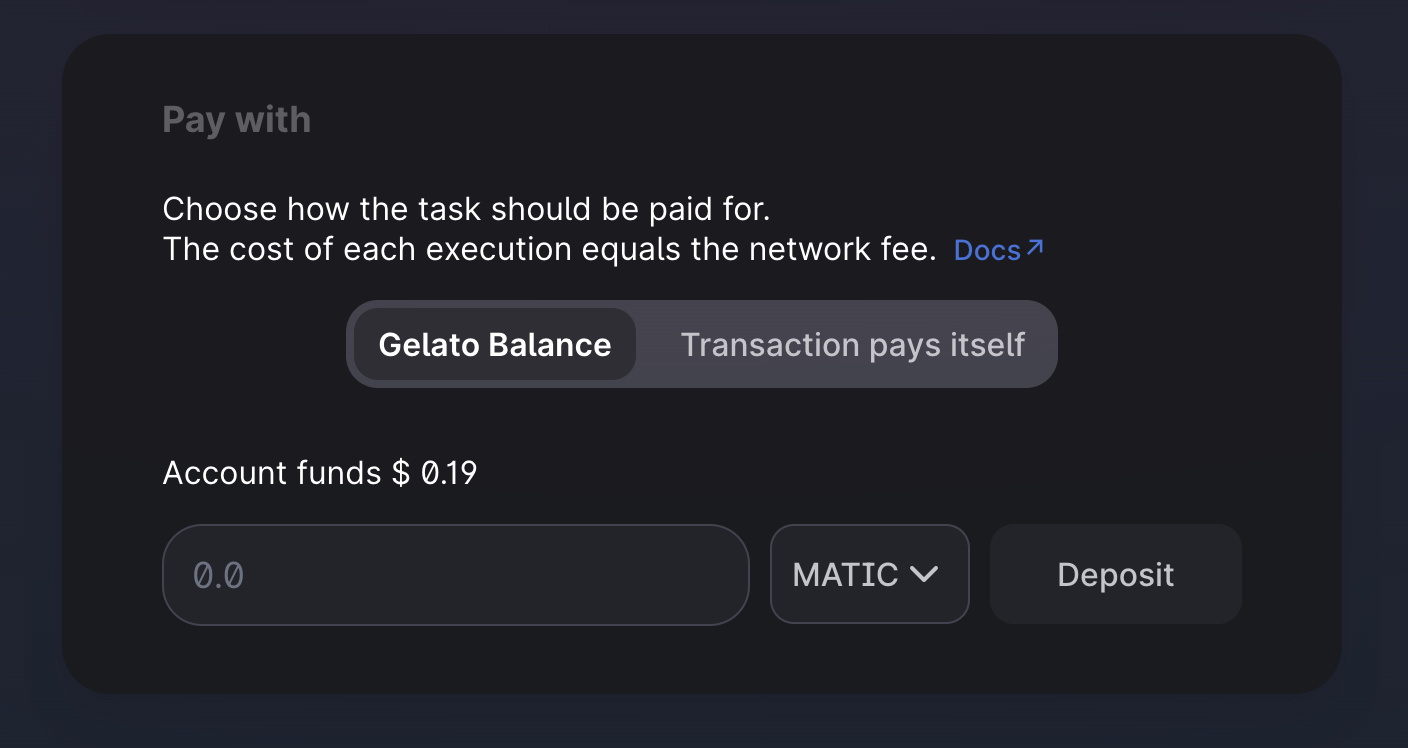Click the empty right side of the amount field
Screen dimensions: 1408x748
(600, 575)
